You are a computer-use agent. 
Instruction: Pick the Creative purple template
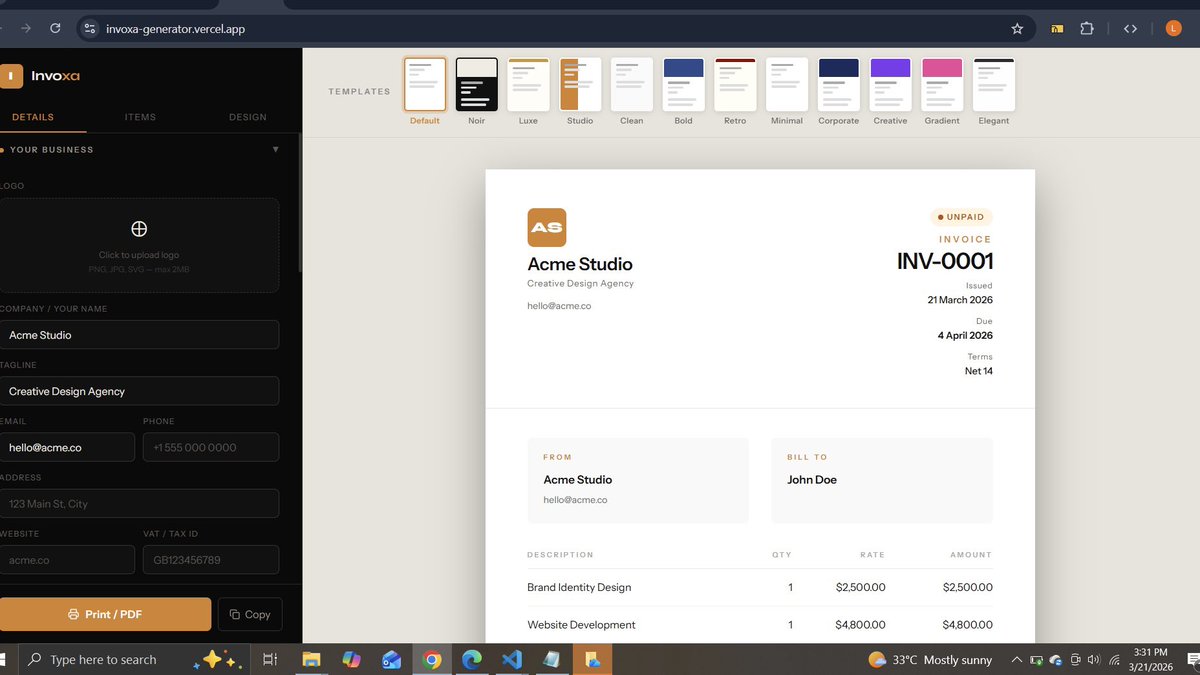coord(890,84)
